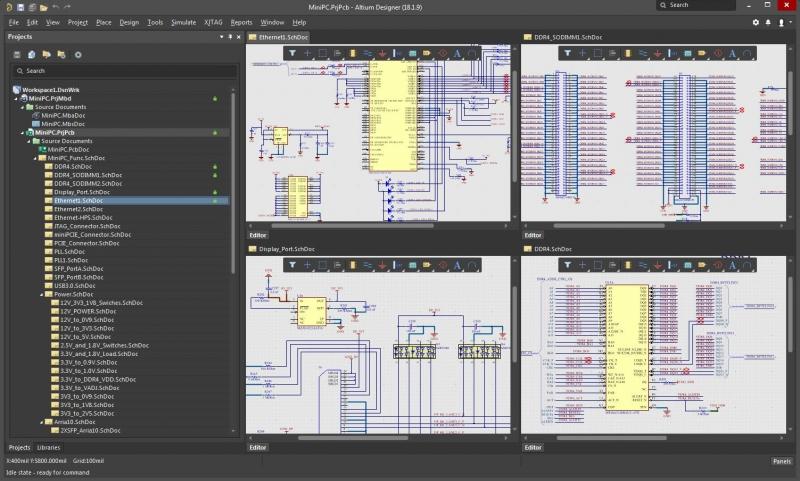This screenshot has height=481, width=800.
Task: Open the XJTAG menu
Action: click(x=213, y=22)
